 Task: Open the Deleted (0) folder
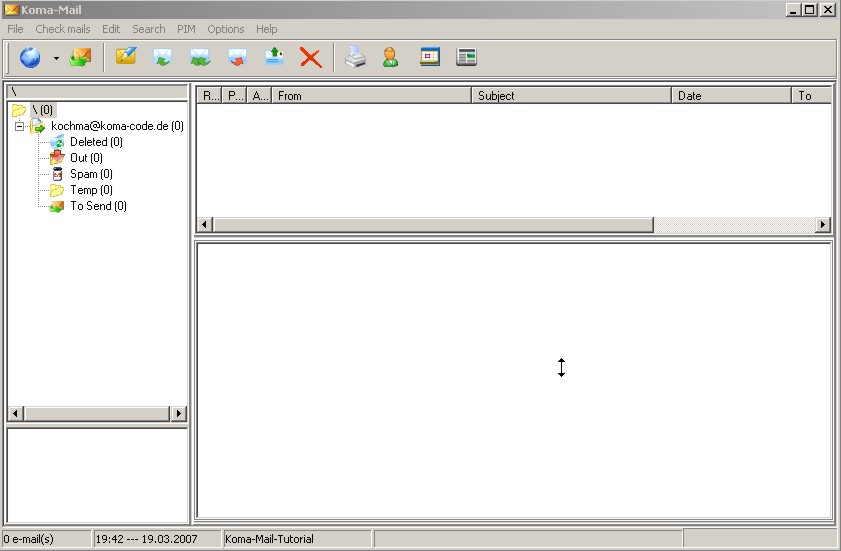(x=97, y=142)
